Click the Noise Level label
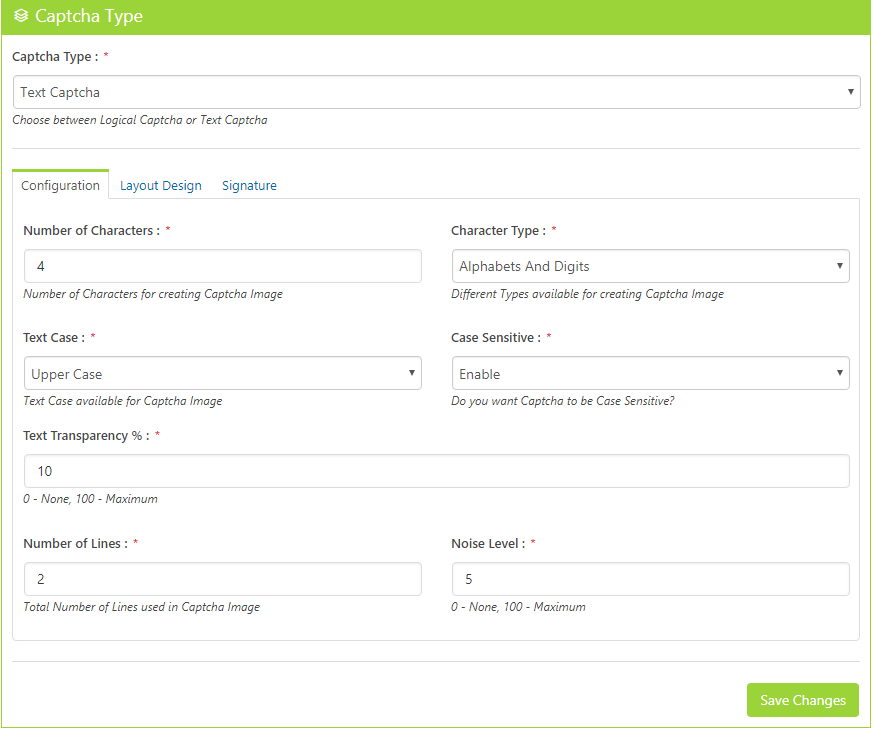Image resolution: width=873 pixels, height=729 pixels. (x=488, y=543)
